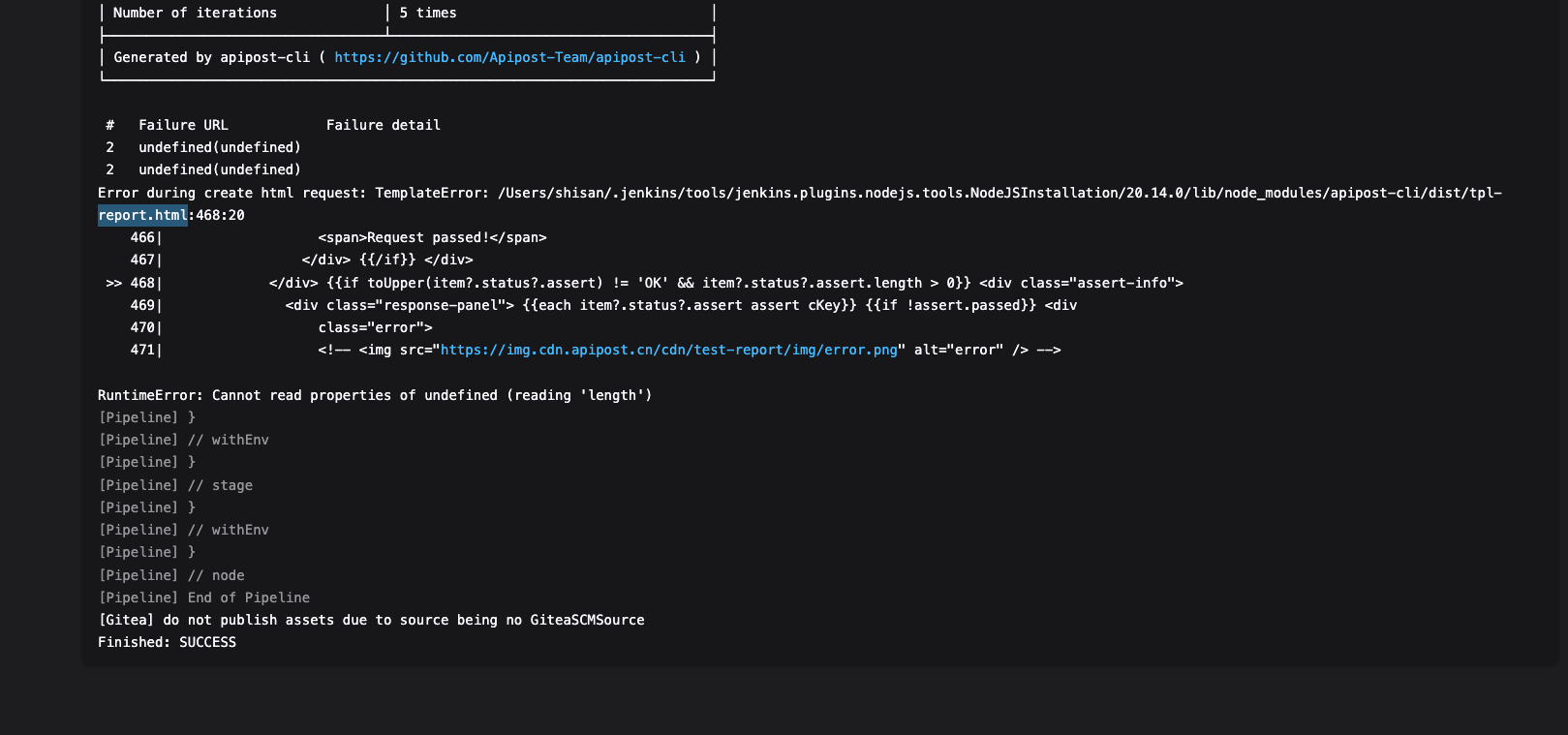
Task: Click the "Failure detail" column header
Action: 383,125
